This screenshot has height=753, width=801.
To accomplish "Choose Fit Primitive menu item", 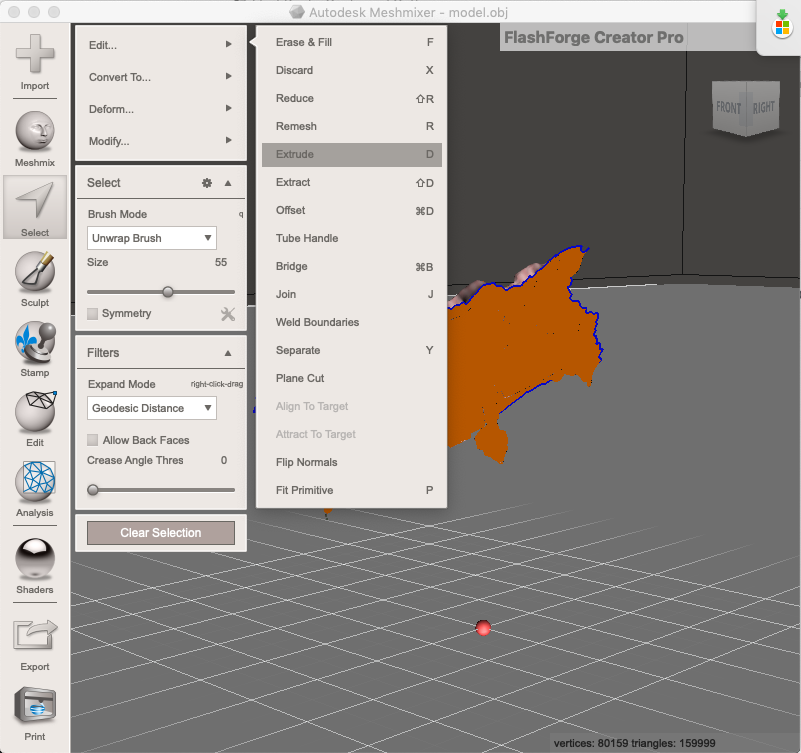I will coord(352,490).
